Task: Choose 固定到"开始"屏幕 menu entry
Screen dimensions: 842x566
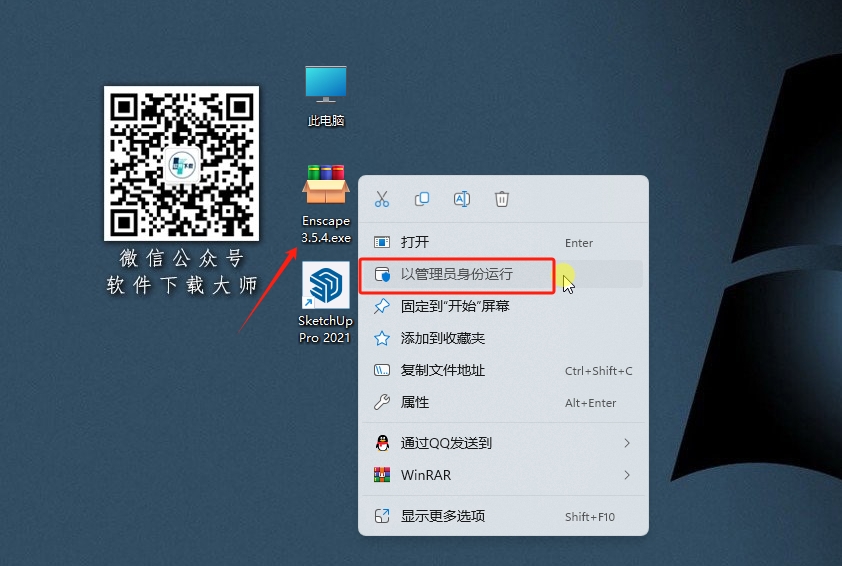Action: click(503, 306)
